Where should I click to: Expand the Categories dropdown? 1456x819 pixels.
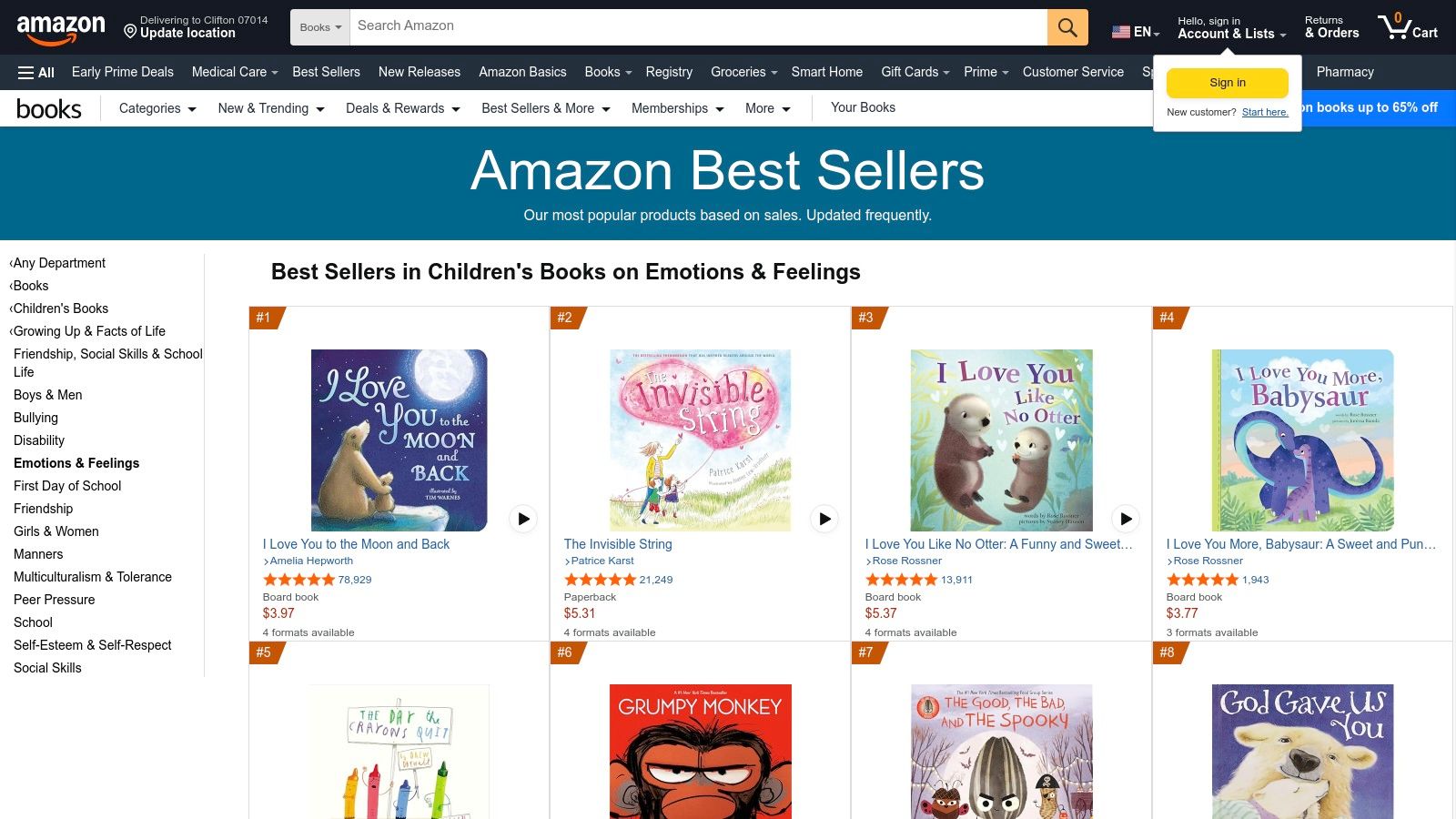(157, 108)
